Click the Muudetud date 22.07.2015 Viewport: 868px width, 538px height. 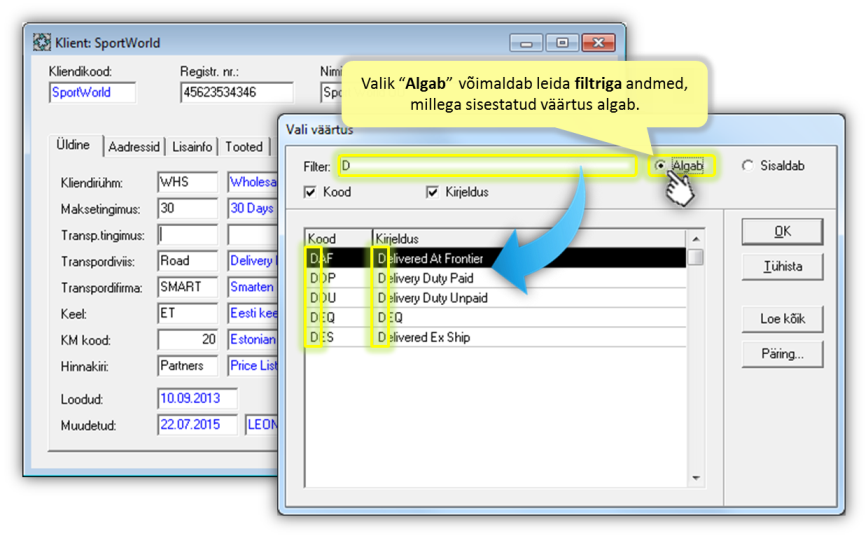coord(197,425)
